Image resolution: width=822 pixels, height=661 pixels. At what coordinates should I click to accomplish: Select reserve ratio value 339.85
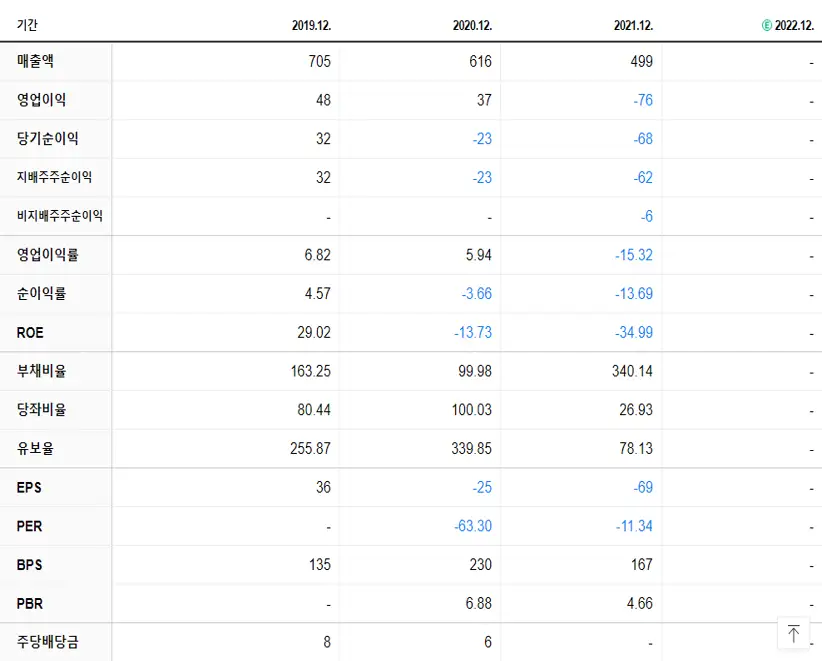click(x=472, y=449)
